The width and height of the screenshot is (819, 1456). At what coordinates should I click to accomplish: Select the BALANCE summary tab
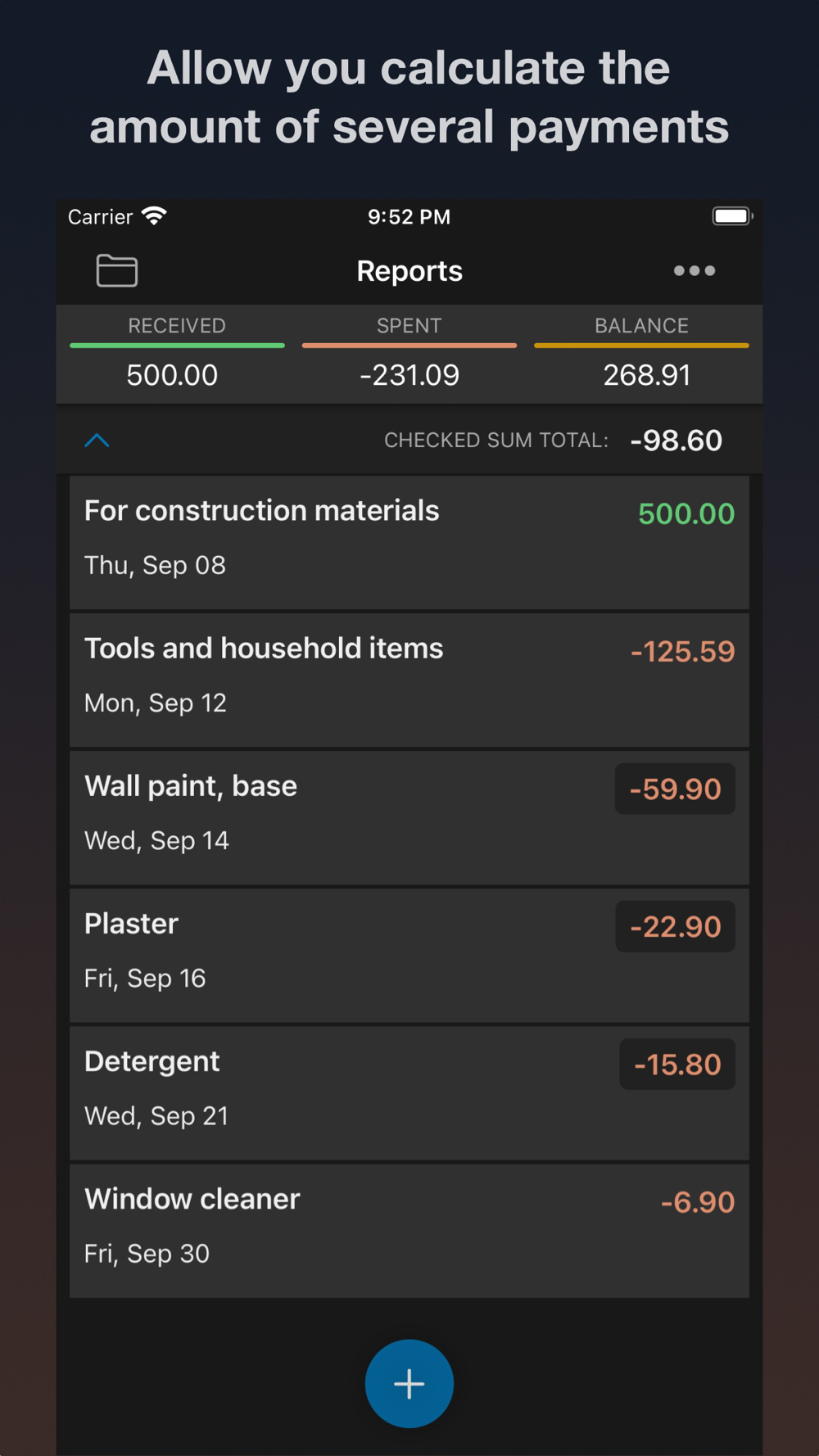coord(642,354)
